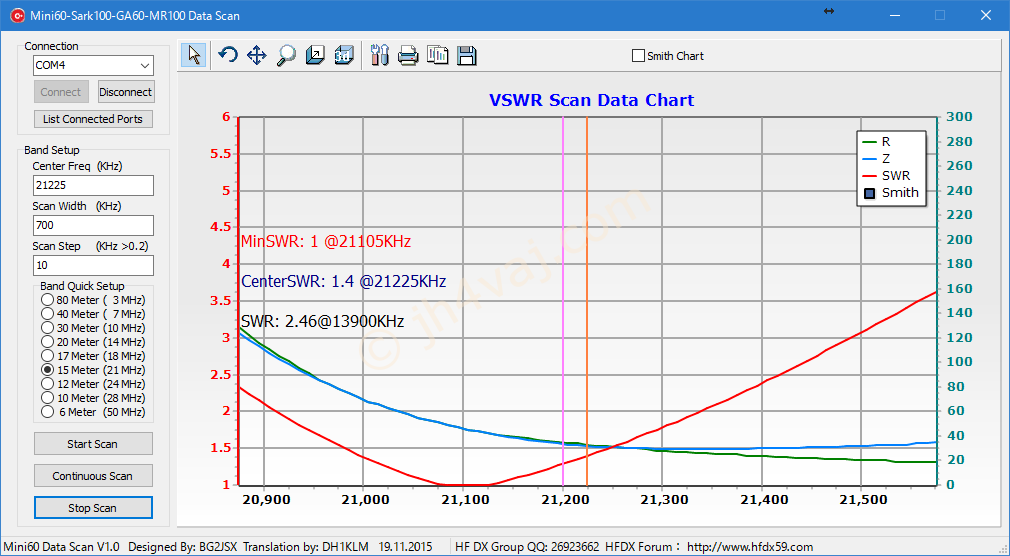Click the SWR: 2.46@13900KHz text

click(x=322, y=321)
